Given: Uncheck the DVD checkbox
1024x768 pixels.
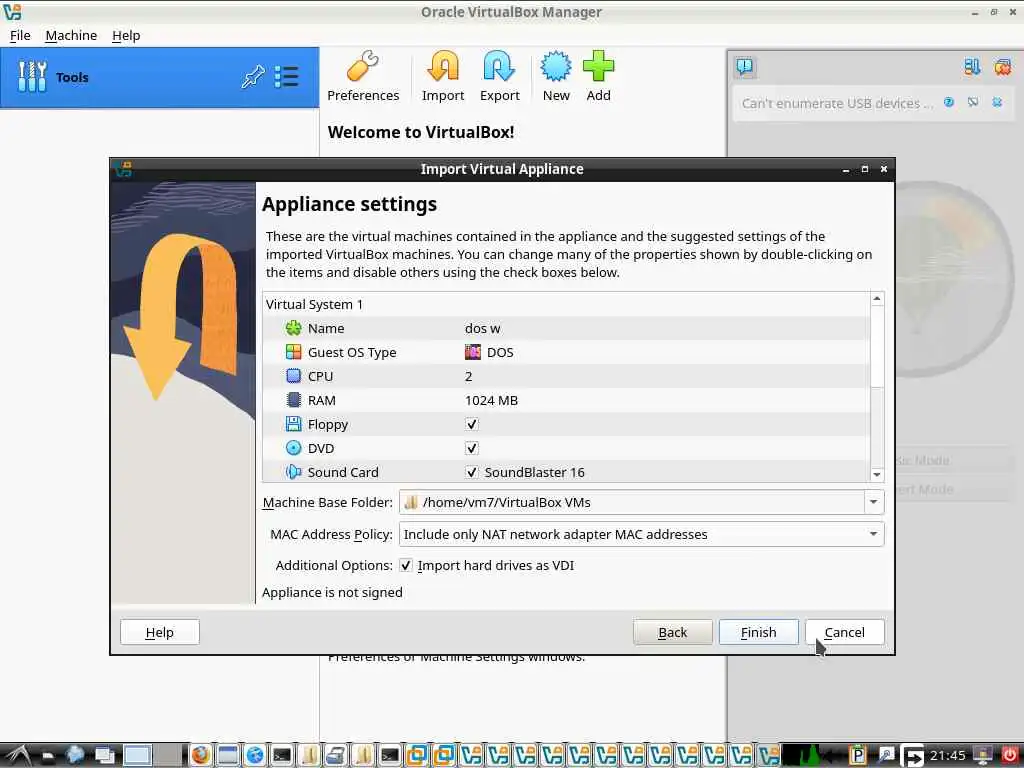Looking at the screenshot, I should pyautogui.click(x=472, y=448).
